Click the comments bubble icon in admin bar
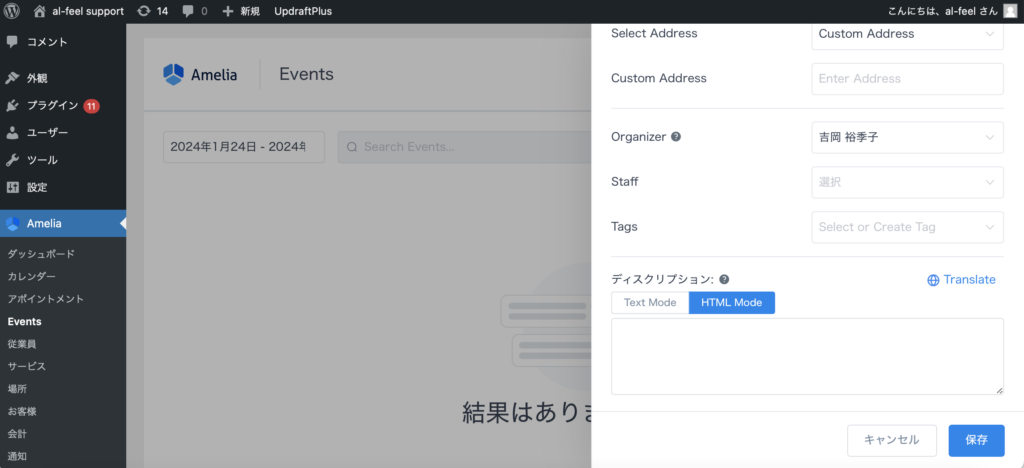 point(188,11)
